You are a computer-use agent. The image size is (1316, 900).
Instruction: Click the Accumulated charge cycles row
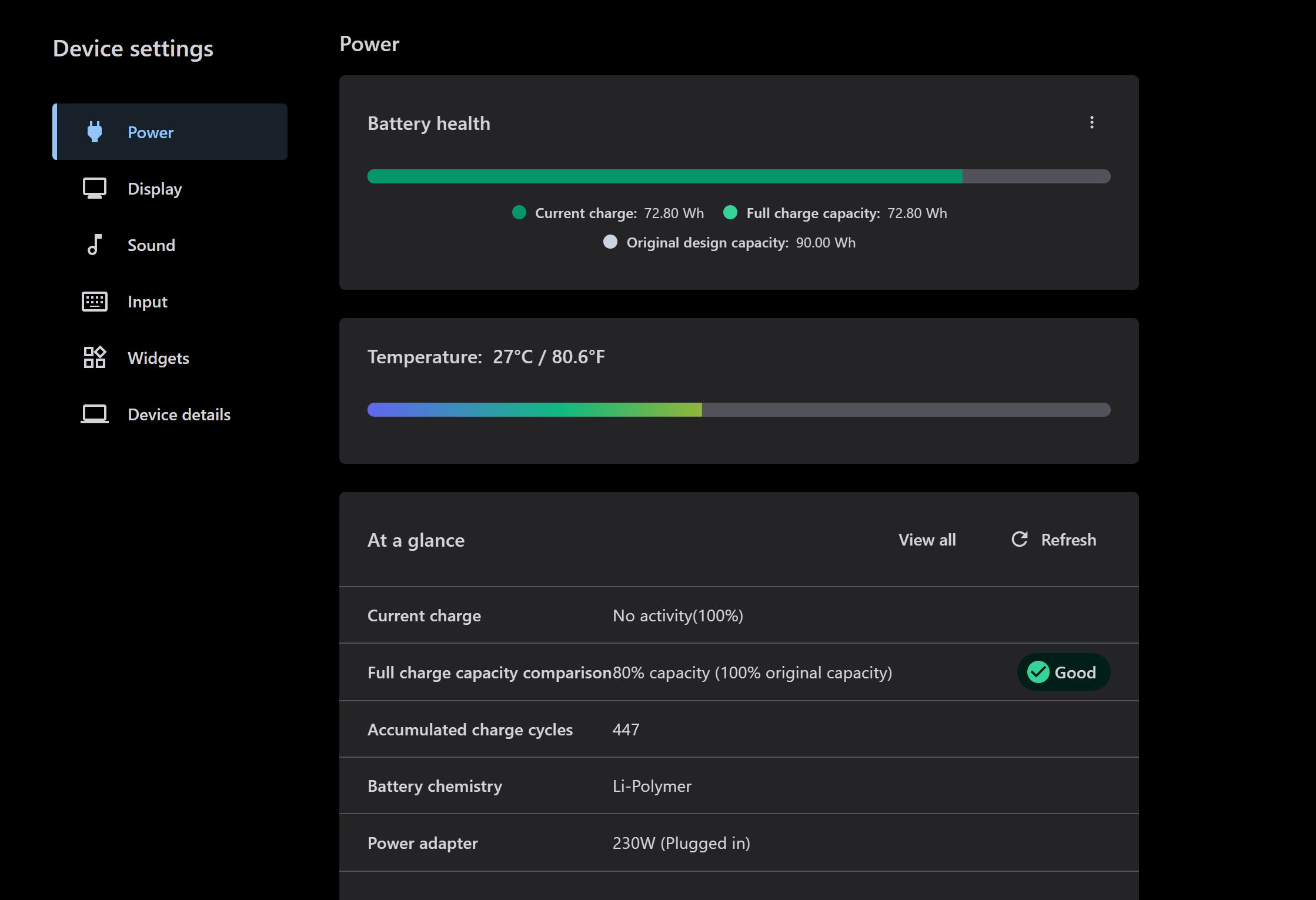pyautogui.click(x=739, y=730)
